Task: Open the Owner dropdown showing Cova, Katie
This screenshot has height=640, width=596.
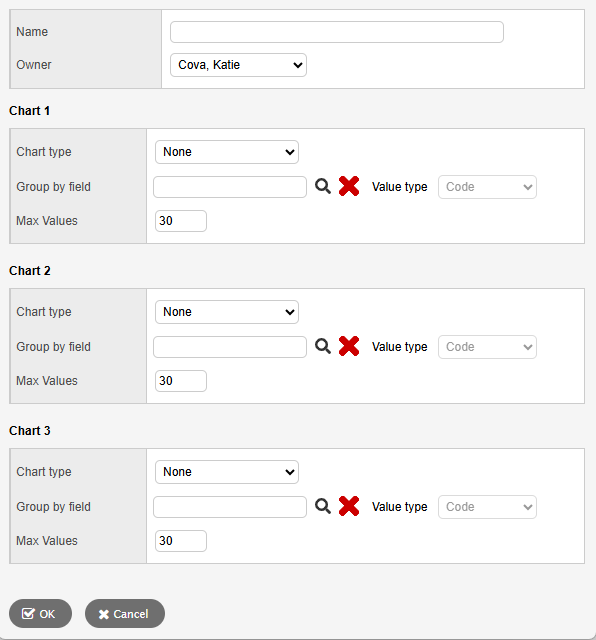Action: (238, 65)
